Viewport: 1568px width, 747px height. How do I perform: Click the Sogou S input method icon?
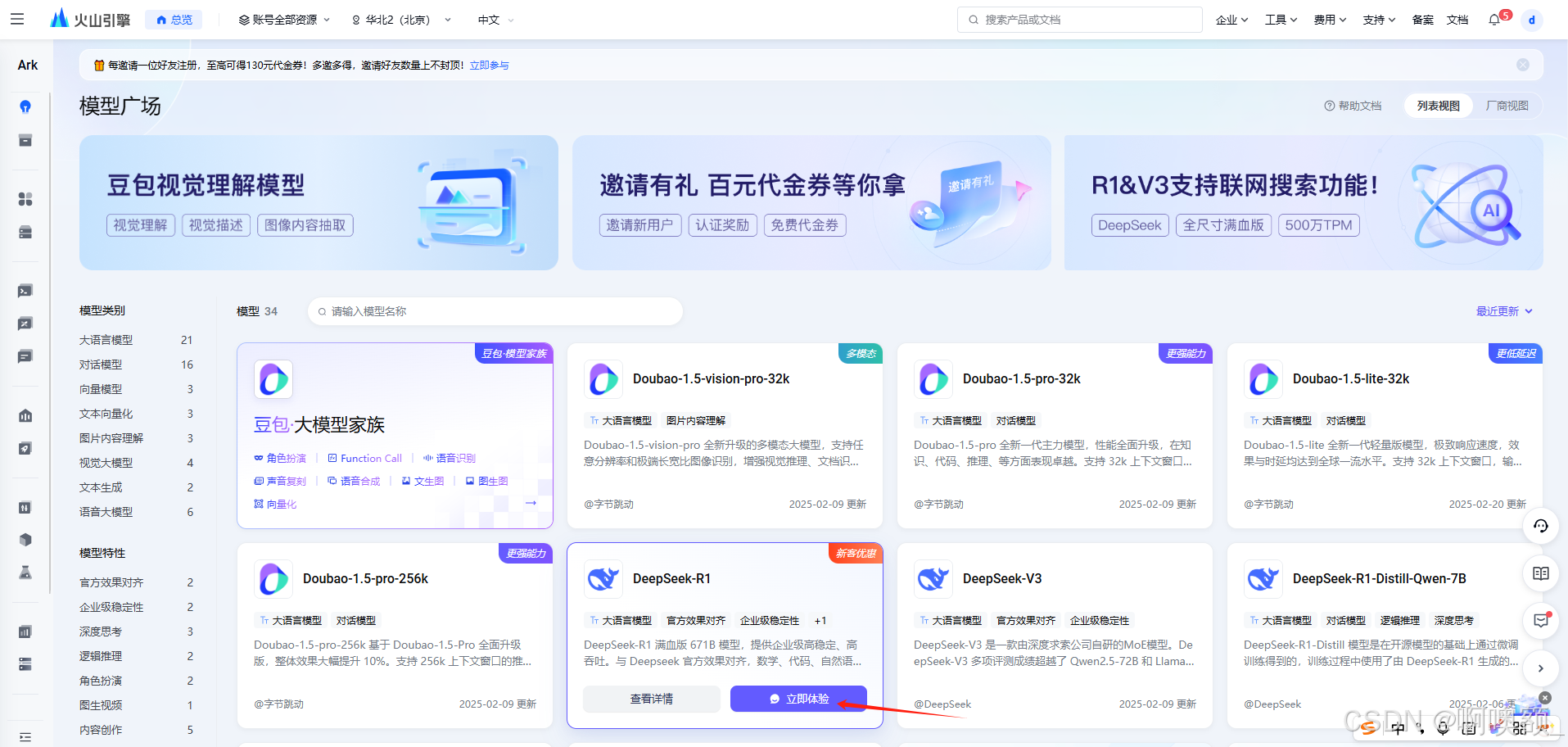coord(1368,728)
